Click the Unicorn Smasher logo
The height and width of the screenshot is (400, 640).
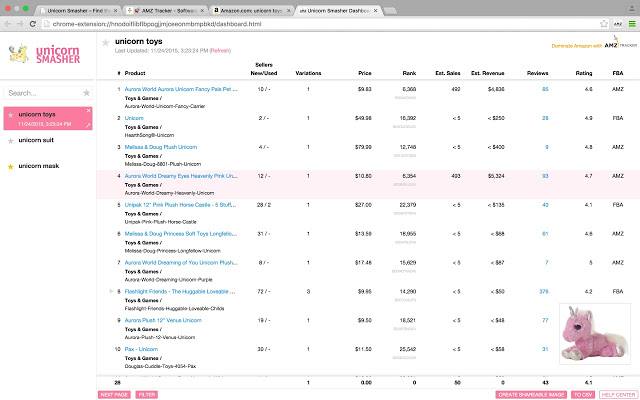(x=48, y=53)
